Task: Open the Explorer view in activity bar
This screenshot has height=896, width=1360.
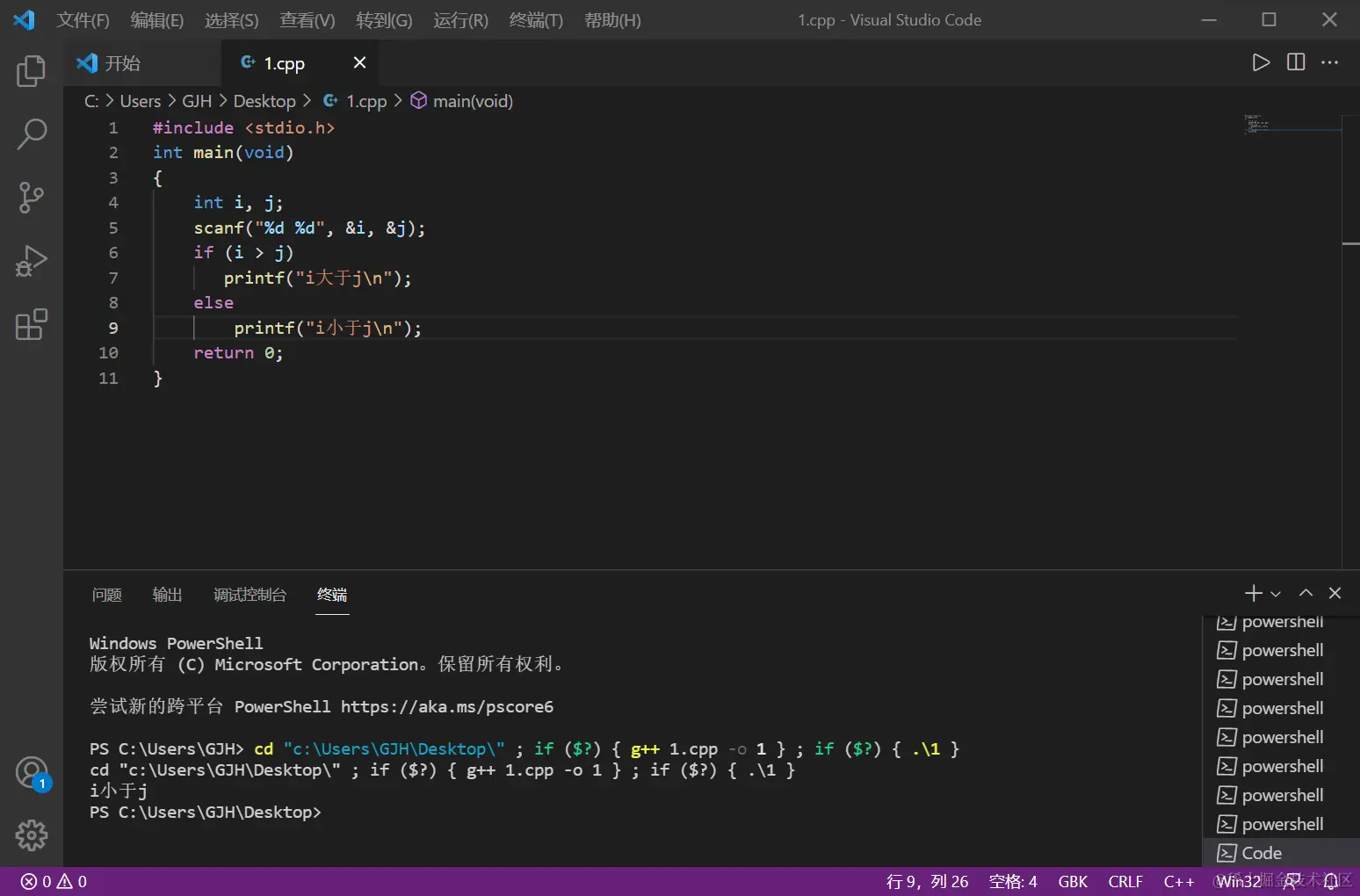Action: coord(32,71)
